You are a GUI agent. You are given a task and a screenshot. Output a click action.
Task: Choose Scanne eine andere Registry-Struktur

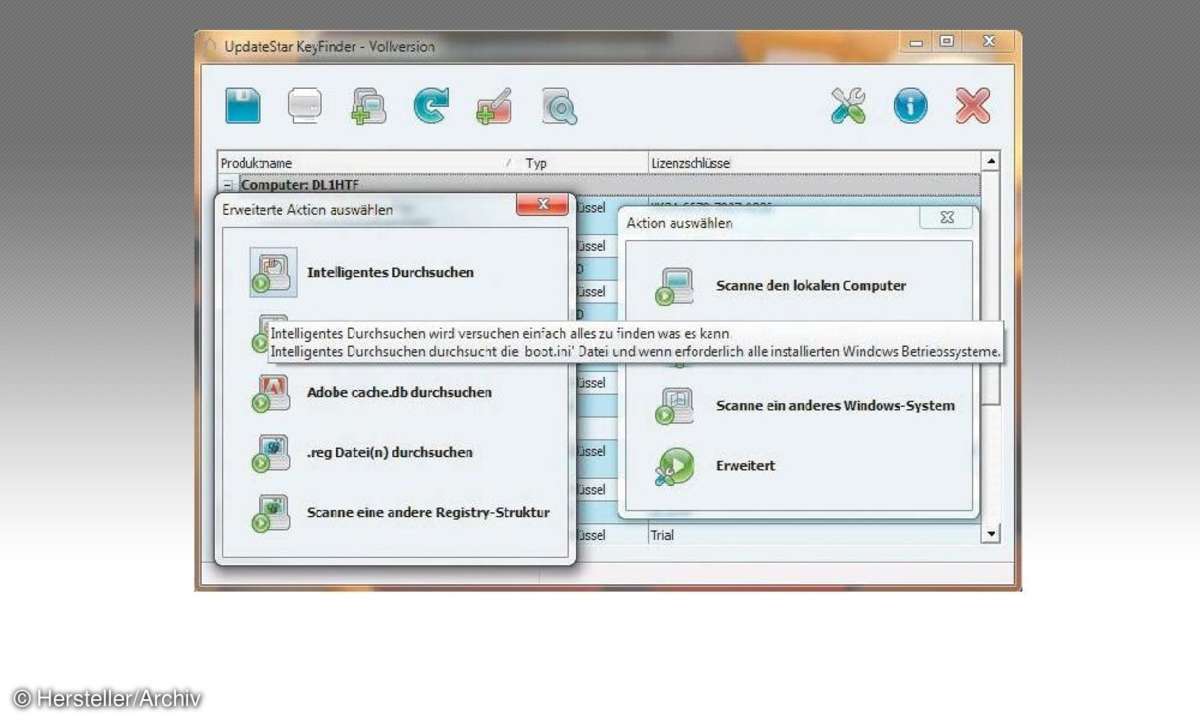[428, 512]
